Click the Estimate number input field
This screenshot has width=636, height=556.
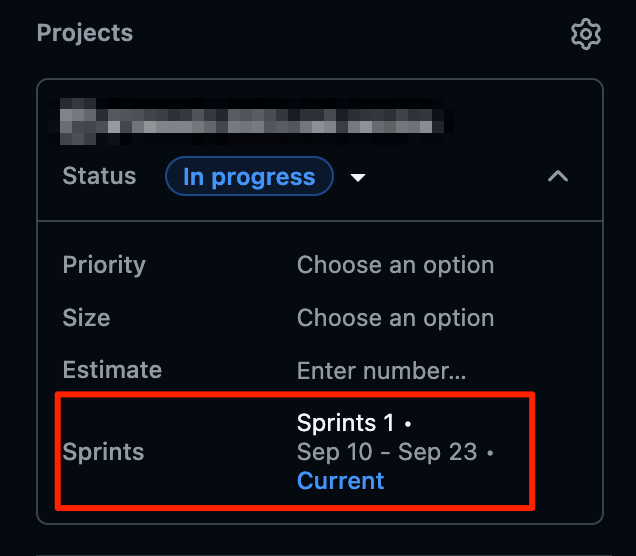(x=381, y=370)
